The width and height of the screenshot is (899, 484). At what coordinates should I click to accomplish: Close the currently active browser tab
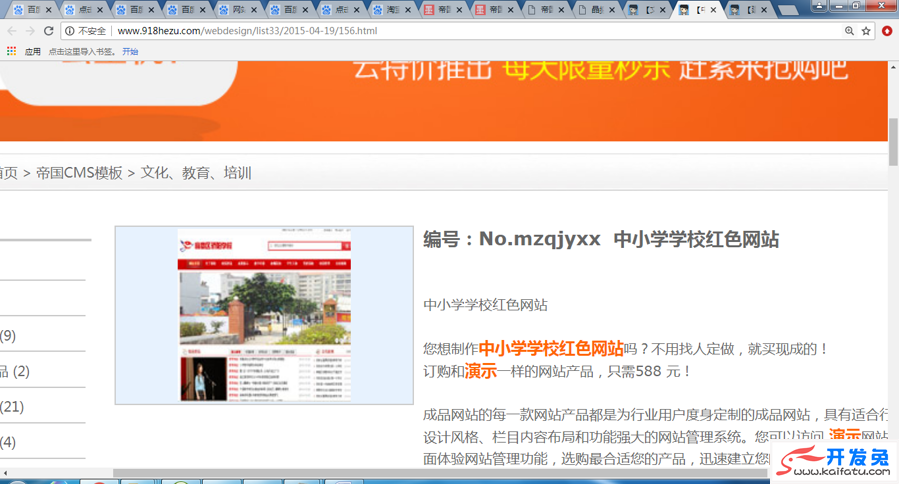[x=713, y=10]
